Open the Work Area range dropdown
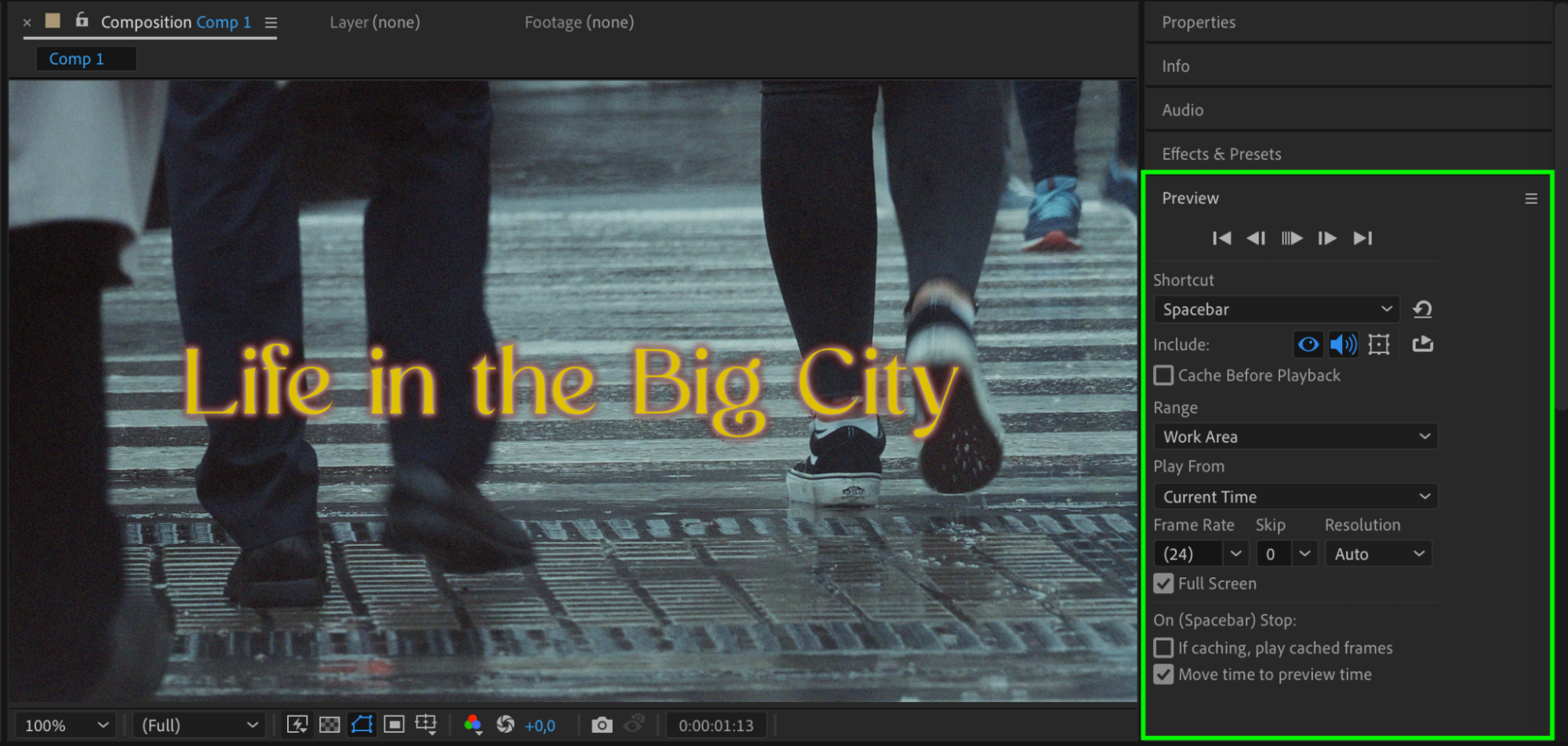Screen dimensions: 1568x746 pos(1296,436)
